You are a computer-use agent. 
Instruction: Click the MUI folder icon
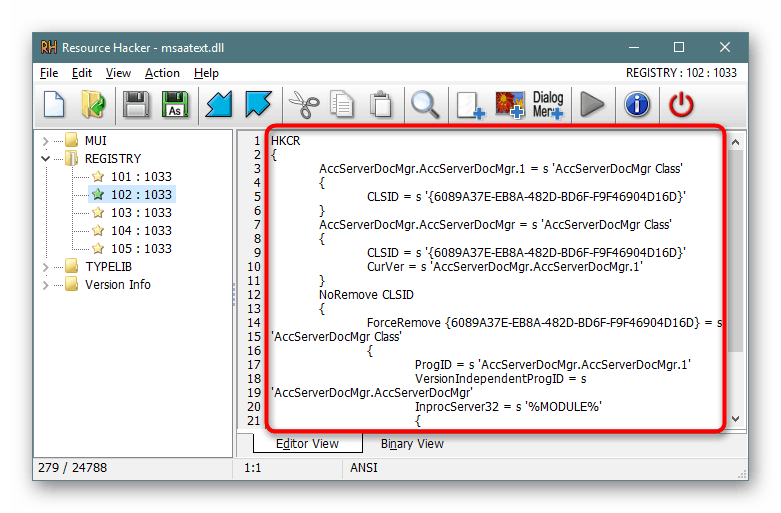click(72, 140)
